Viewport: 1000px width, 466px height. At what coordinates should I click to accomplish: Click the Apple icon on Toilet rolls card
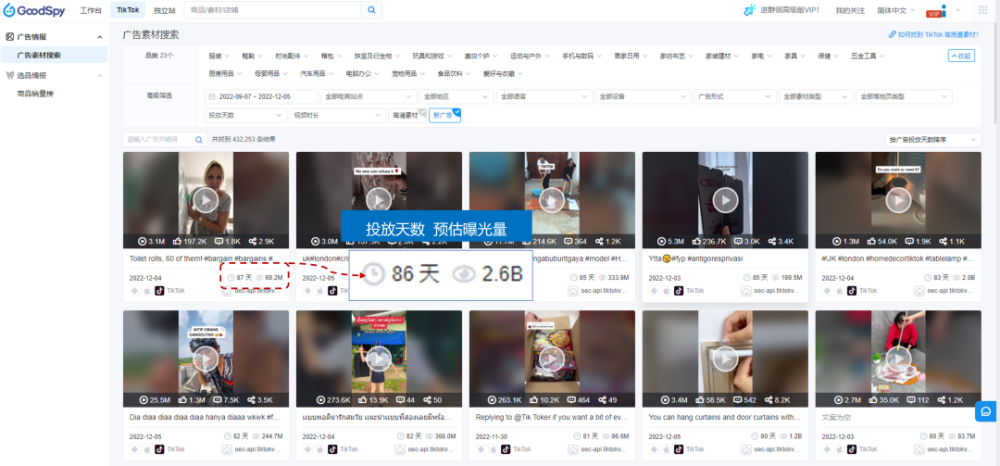tap(147, 290)
